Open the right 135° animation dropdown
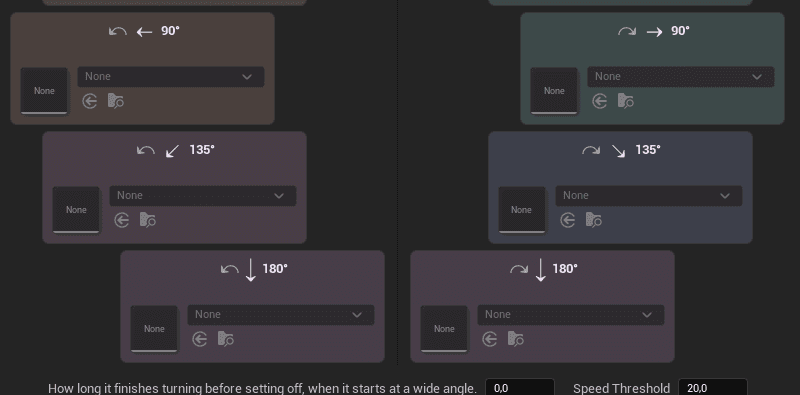 click(649, 195)
